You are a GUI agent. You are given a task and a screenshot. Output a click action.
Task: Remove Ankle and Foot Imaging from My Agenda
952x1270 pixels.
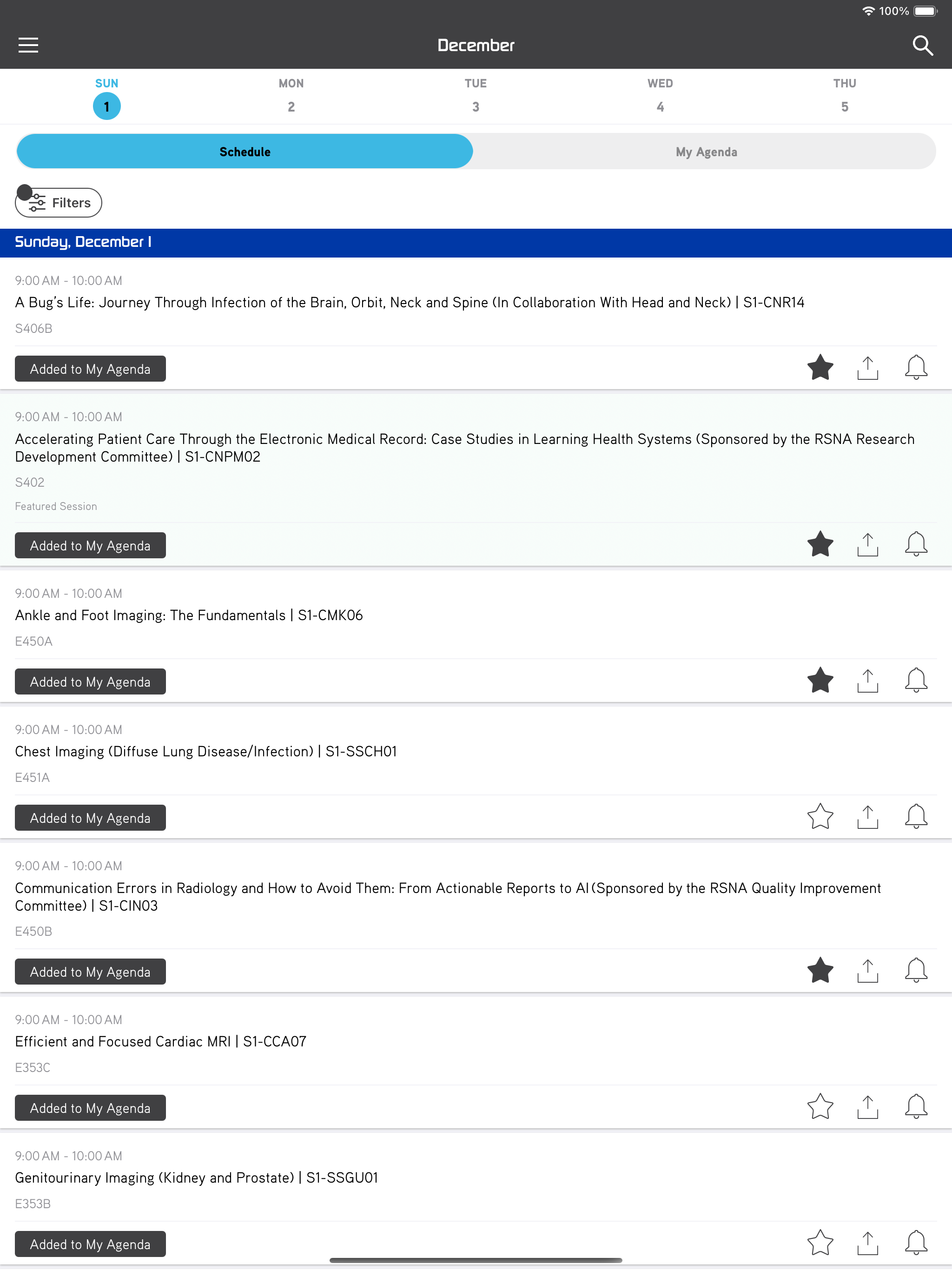pyautogui.click(x=90, y=681)
